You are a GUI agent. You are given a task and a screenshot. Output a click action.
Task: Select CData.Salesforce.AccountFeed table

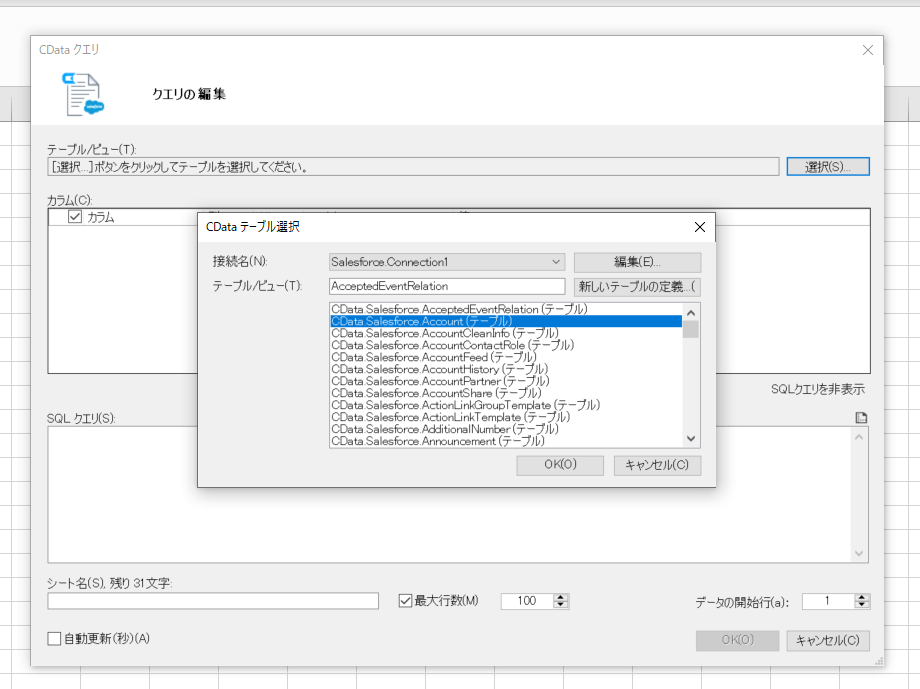(506, 357)
